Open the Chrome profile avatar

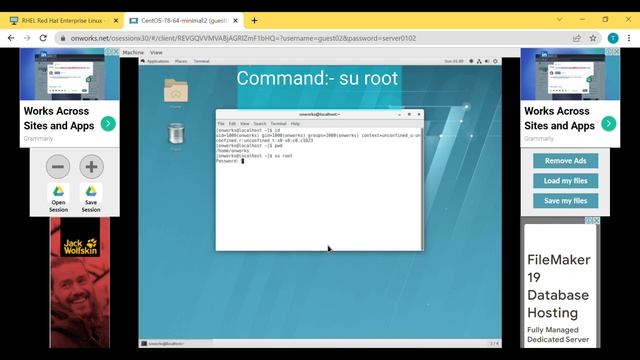coord(613,38)
